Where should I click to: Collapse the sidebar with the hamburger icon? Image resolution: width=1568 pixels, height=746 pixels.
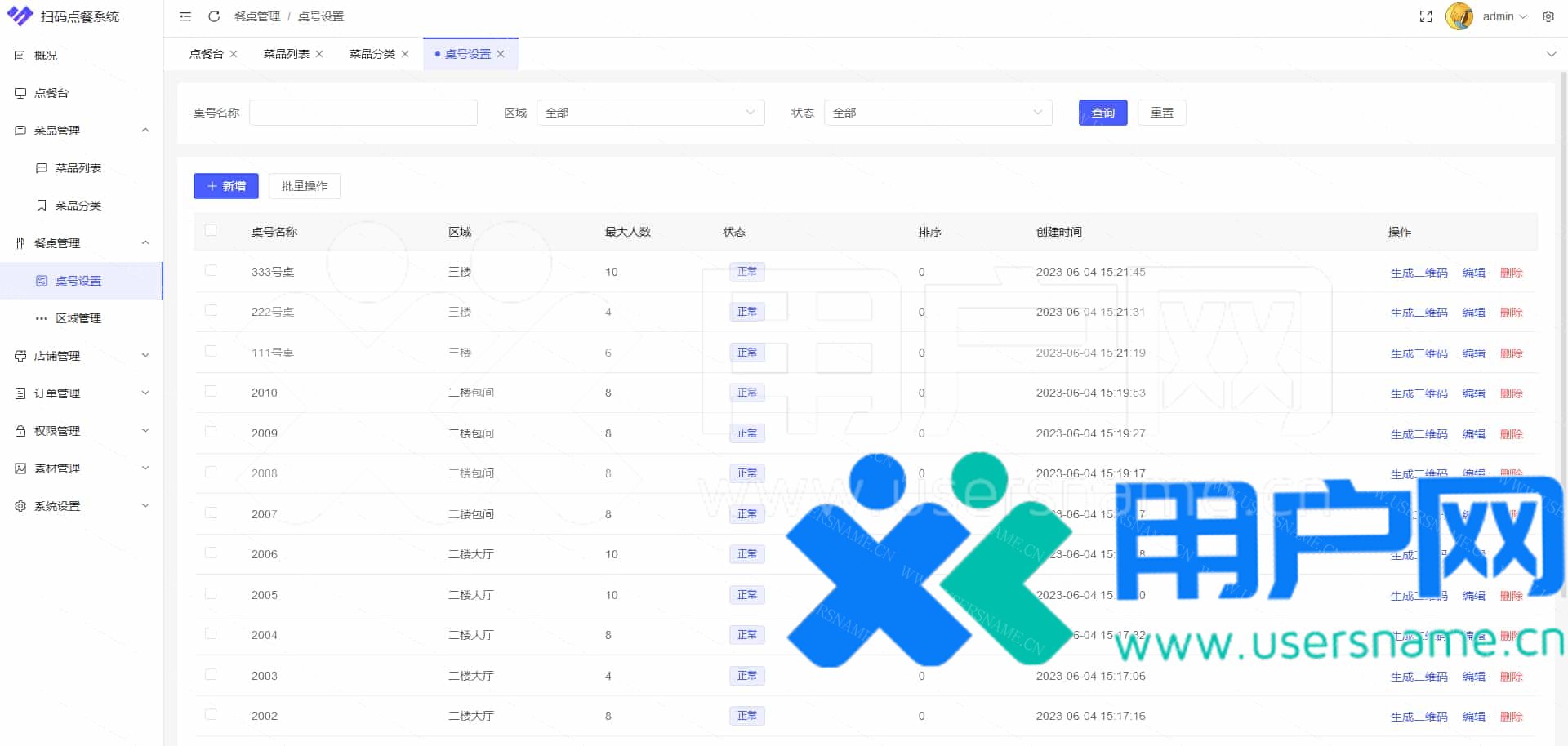185,16
